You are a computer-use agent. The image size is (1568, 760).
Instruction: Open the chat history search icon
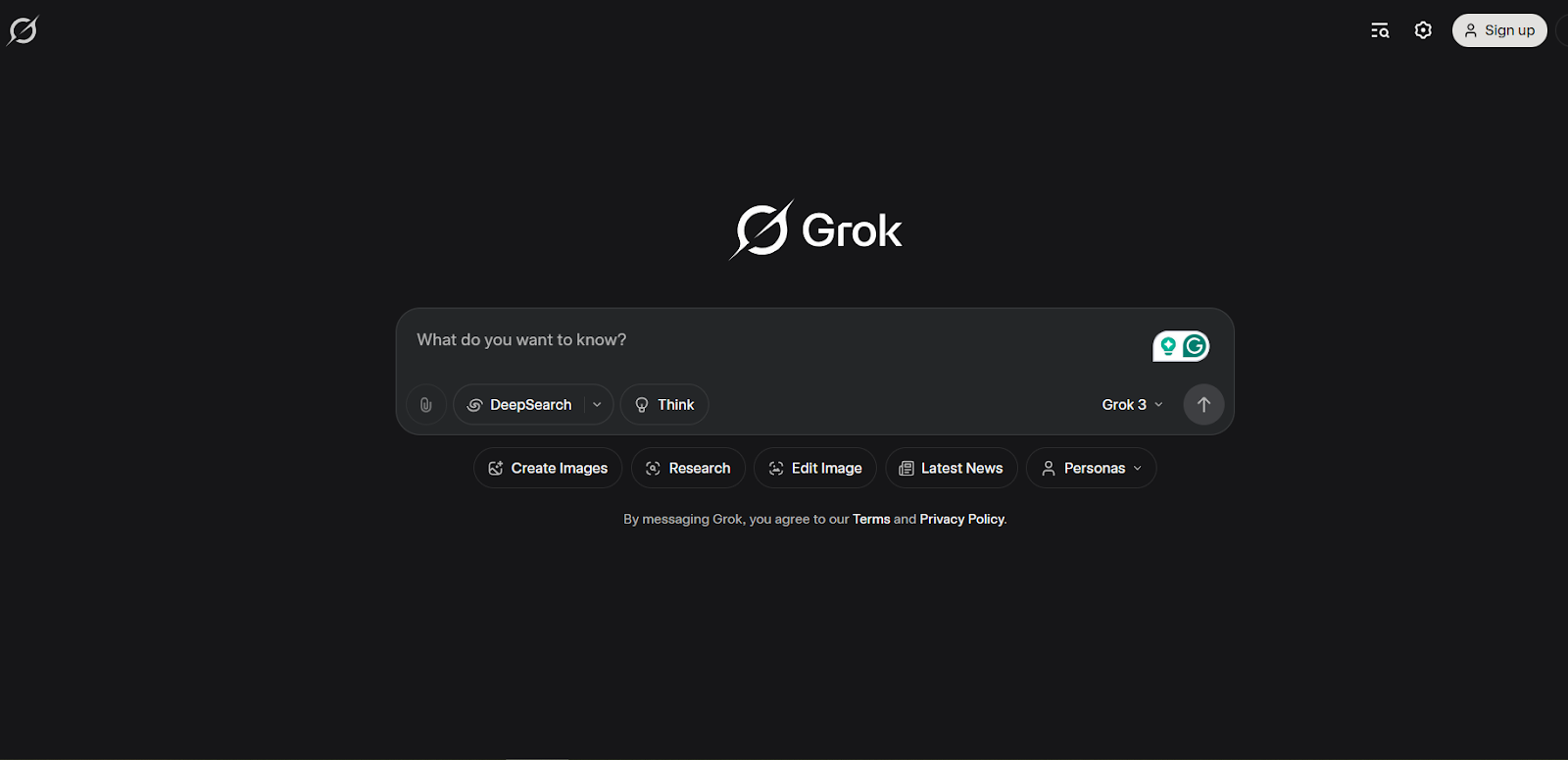point(1380,30)
